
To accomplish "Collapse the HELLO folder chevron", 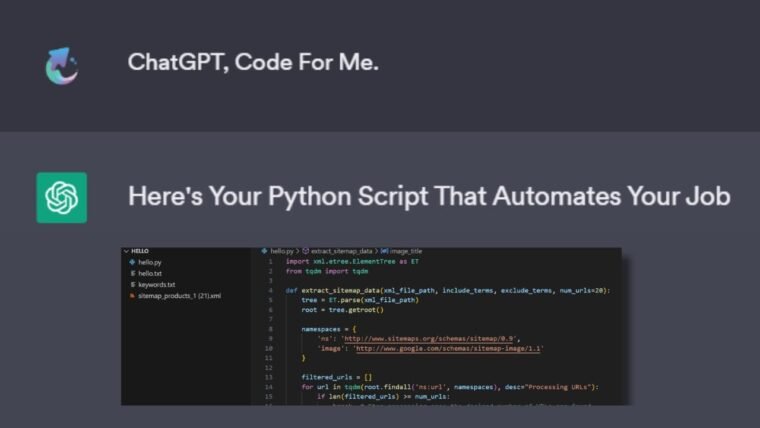I will [x=127, y=251].
